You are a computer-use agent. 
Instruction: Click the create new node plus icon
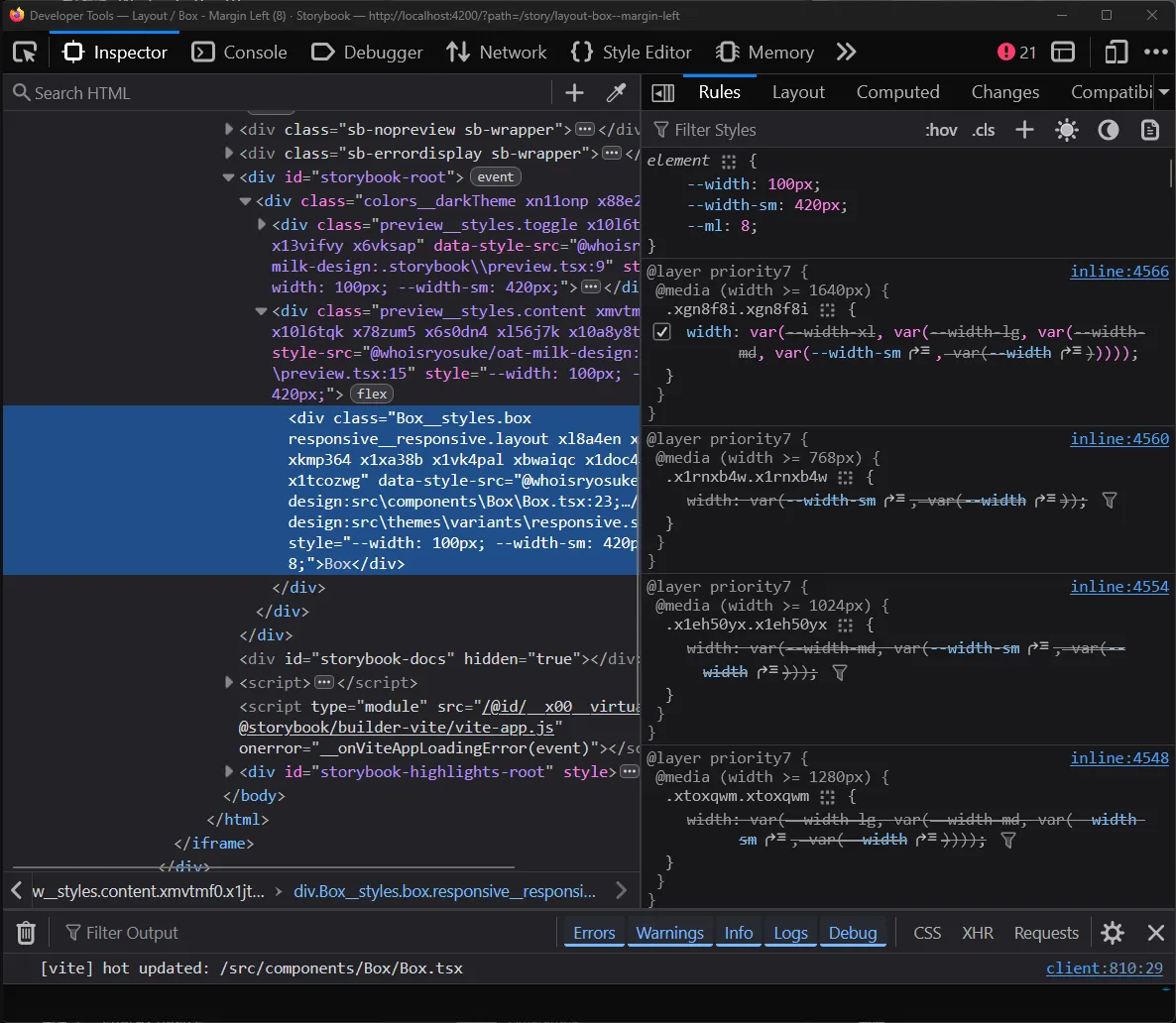coord(573,91)
